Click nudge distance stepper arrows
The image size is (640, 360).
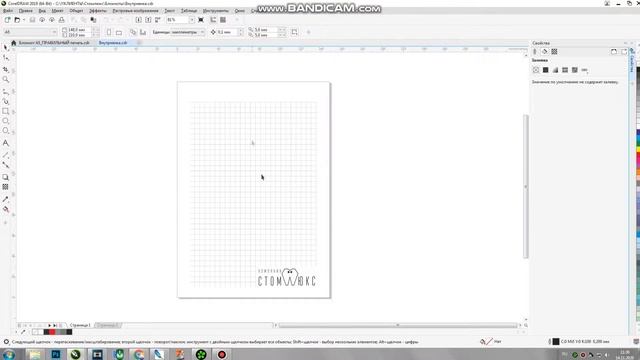(x=241, y=32)
